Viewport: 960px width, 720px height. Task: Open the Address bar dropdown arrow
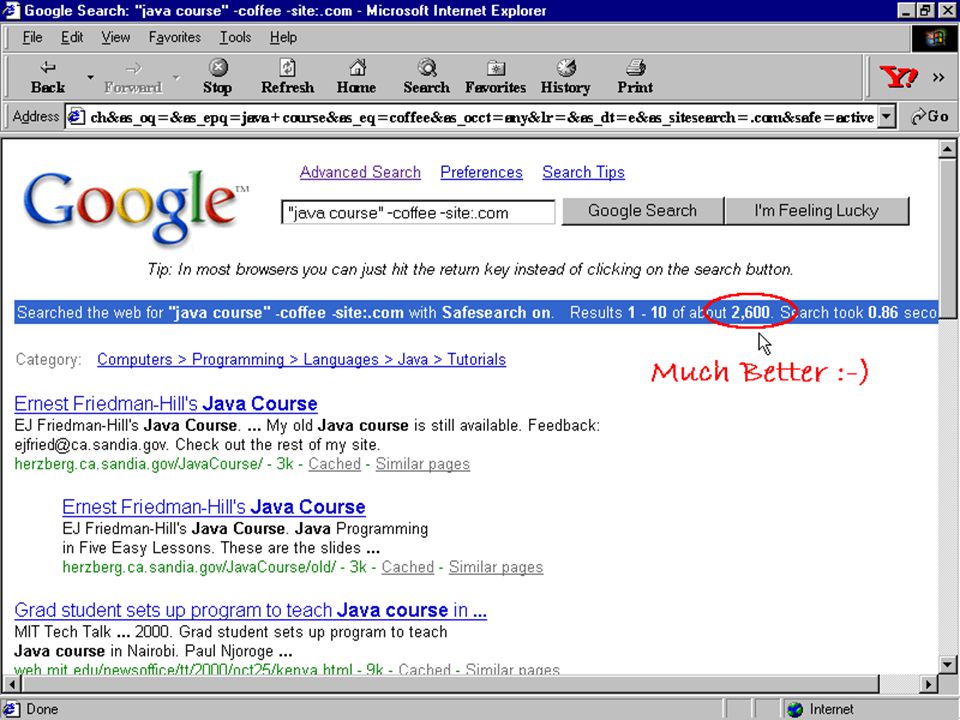click(887, 116)
